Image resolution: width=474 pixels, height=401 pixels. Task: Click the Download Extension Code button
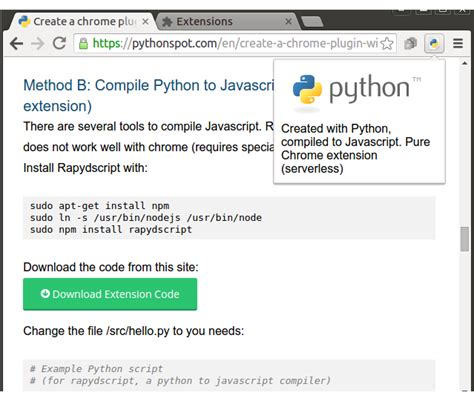tap(110, 294)
